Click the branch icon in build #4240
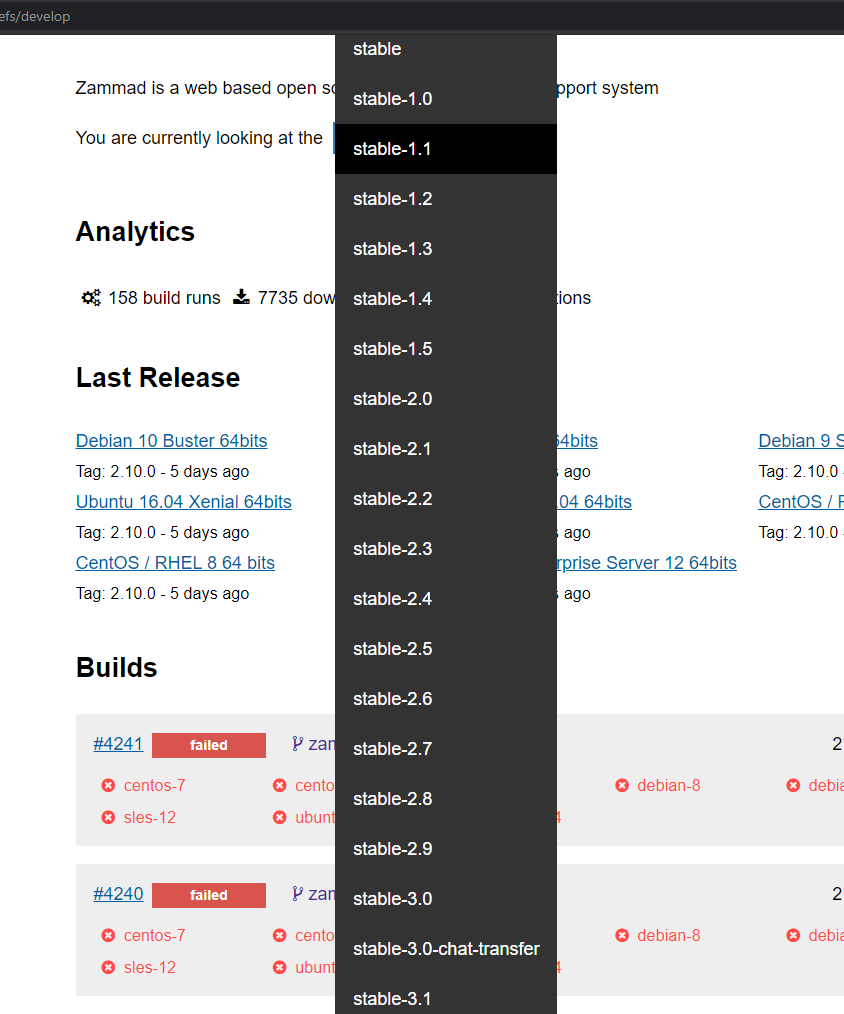 coord(298,894)
